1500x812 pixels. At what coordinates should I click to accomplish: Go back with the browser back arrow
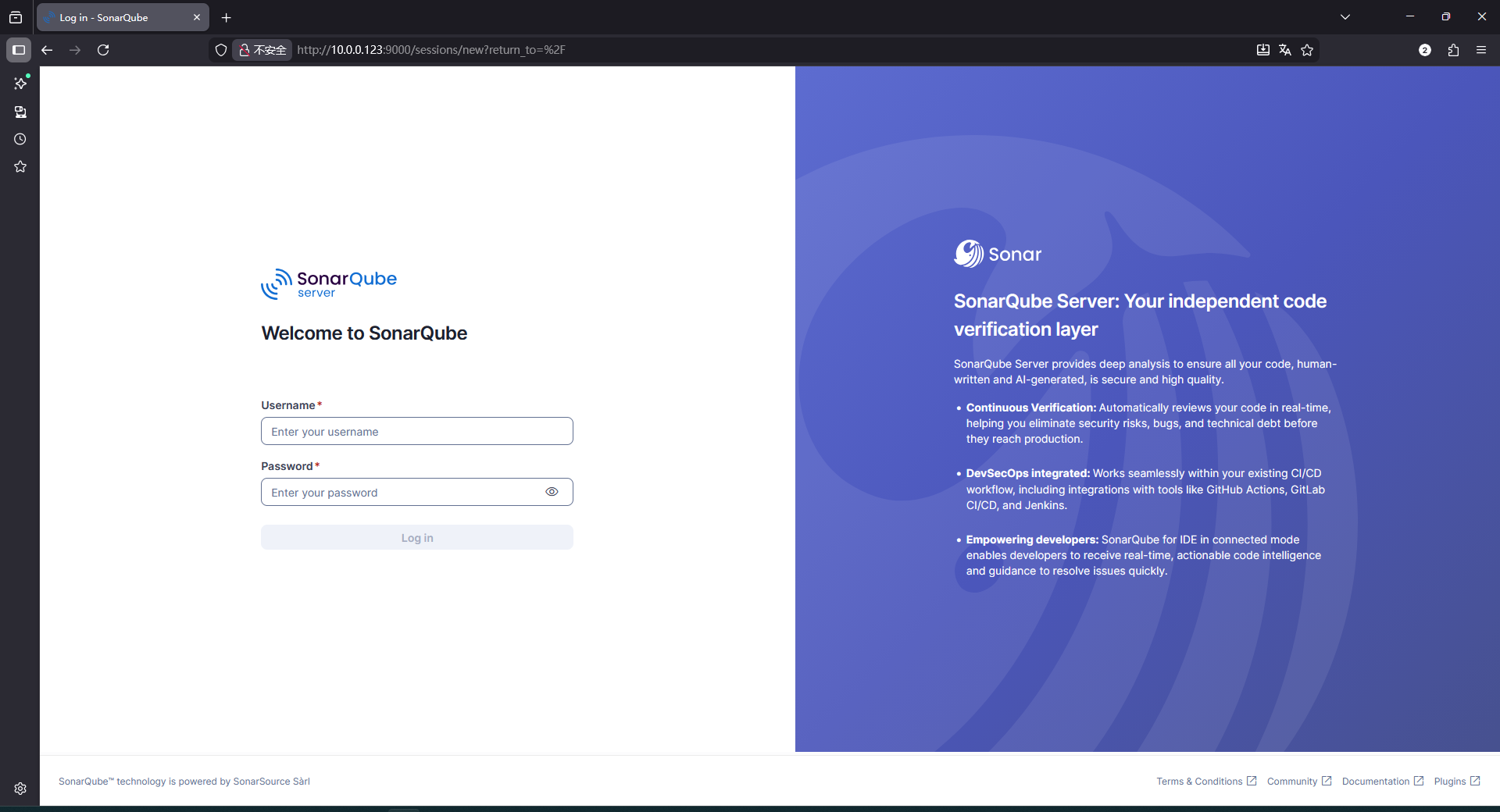[x=47, y=50]
